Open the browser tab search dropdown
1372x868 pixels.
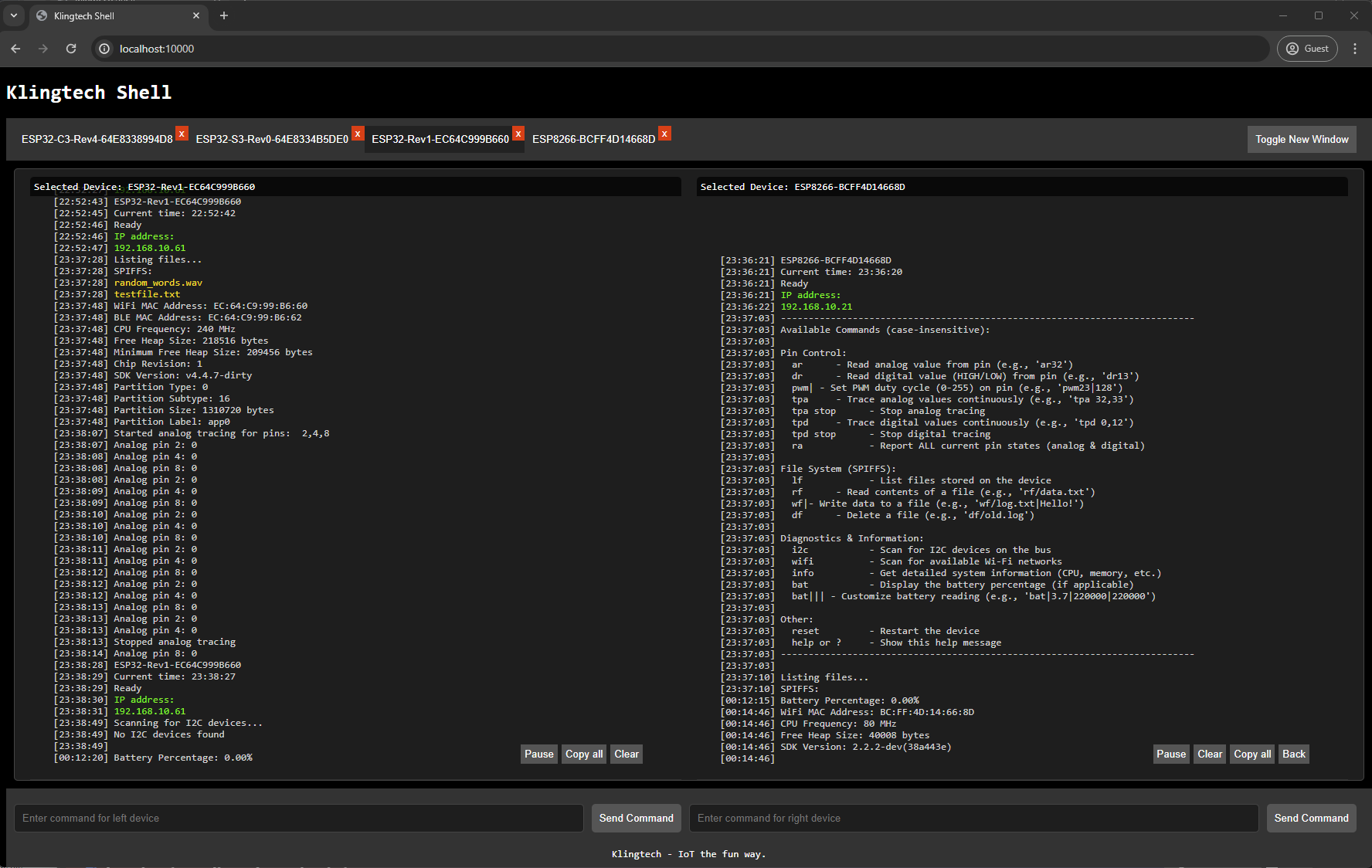point(14,15)
